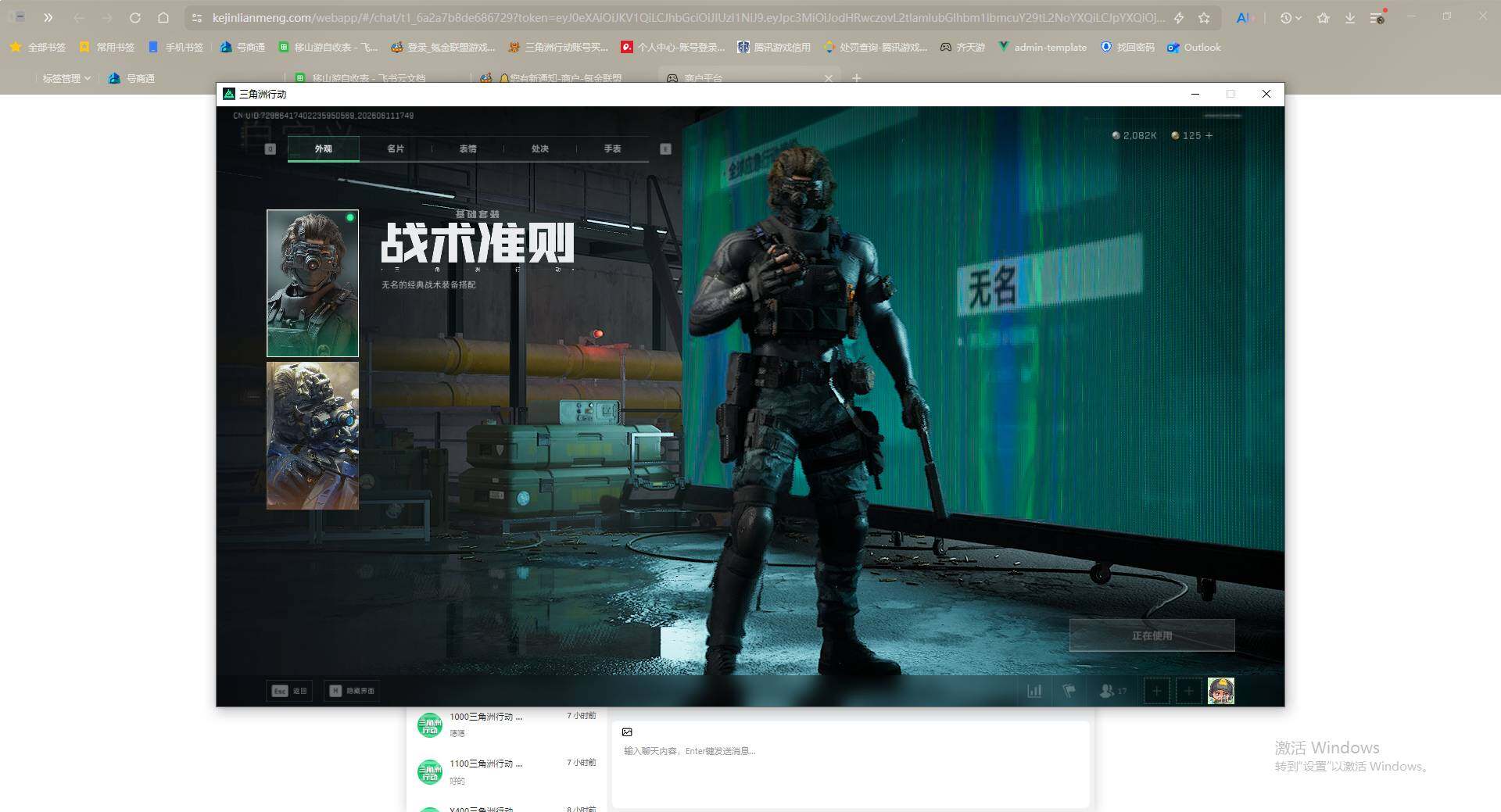Open the browser menu with red dot

pyautogui.click(x=1378, y=17)
